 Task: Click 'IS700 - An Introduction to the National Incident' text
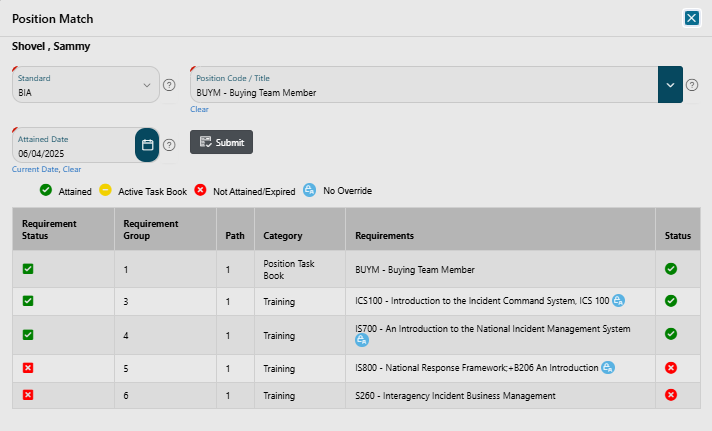493,329
